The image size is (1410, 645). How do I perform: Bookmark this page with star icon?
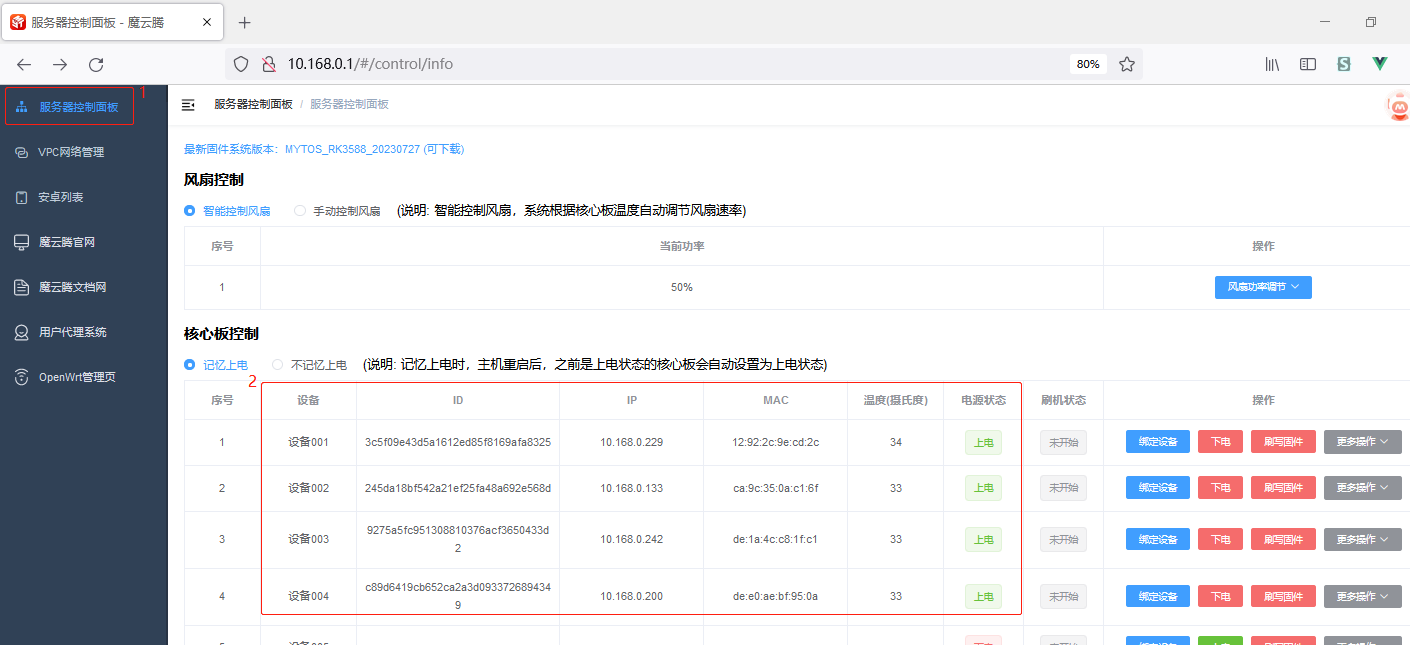coord(1127,64)
